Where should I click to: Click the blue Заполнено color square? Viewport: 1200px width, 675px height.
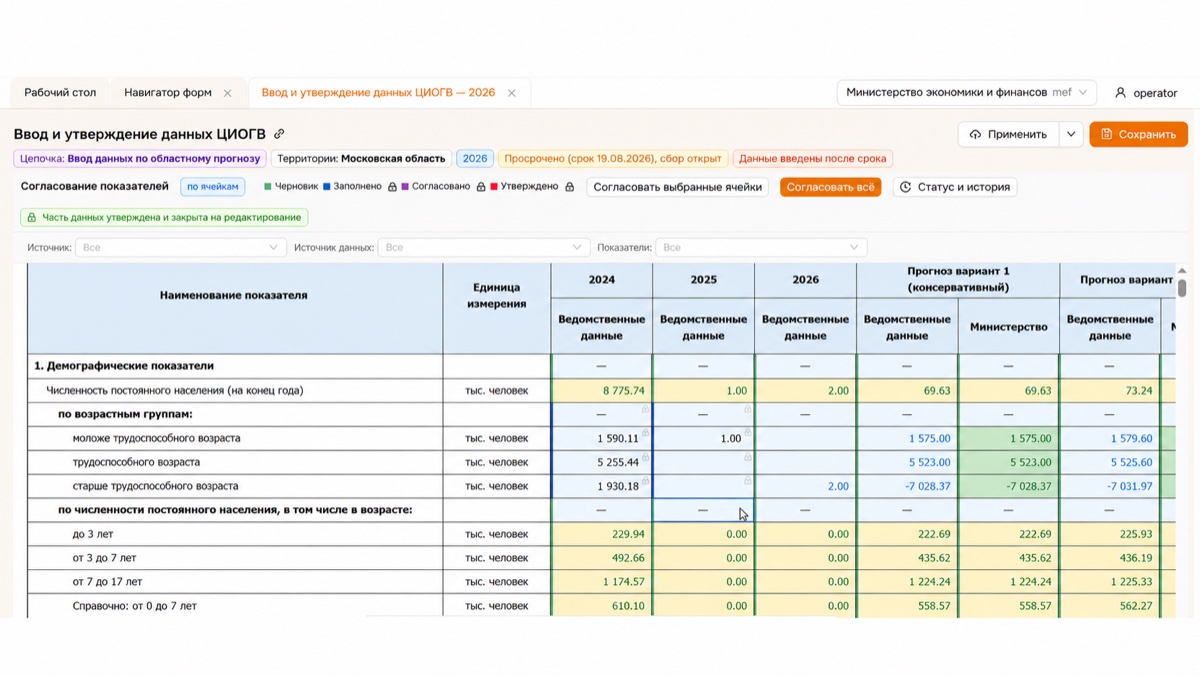326,187
